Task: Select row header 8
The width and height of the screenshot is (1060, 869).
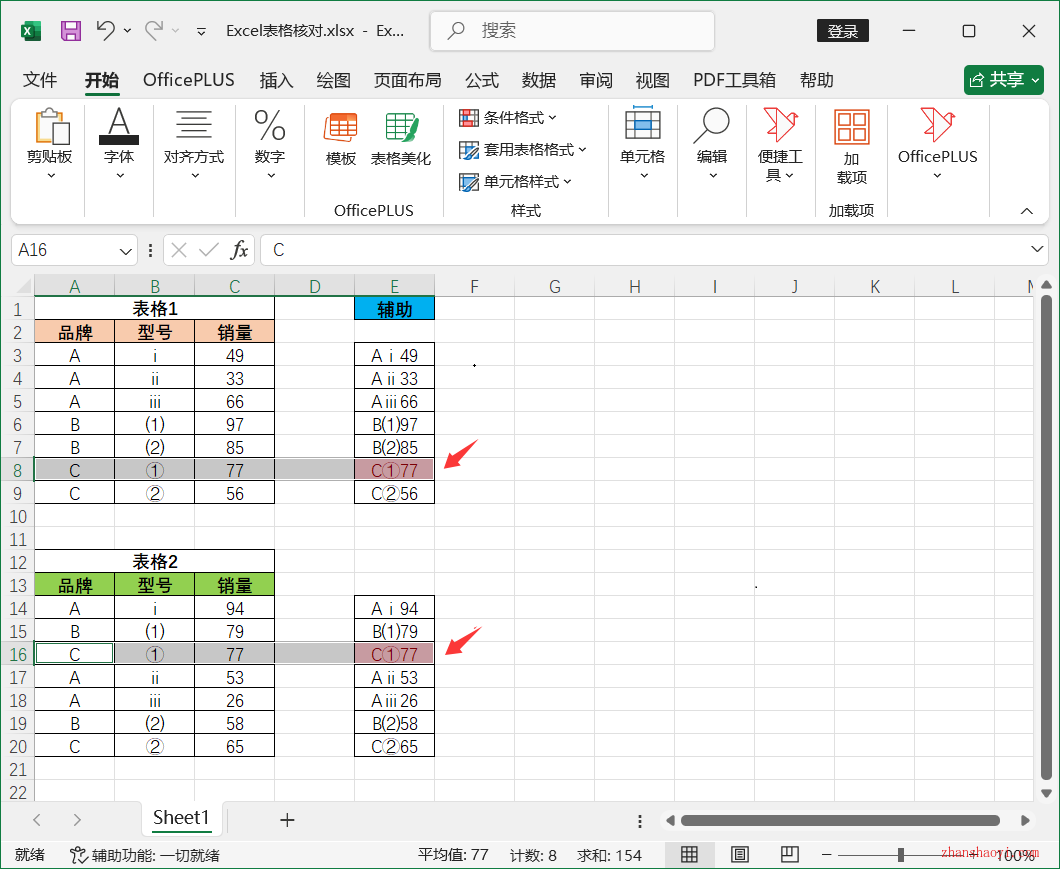Action: (x=18, y=470)
